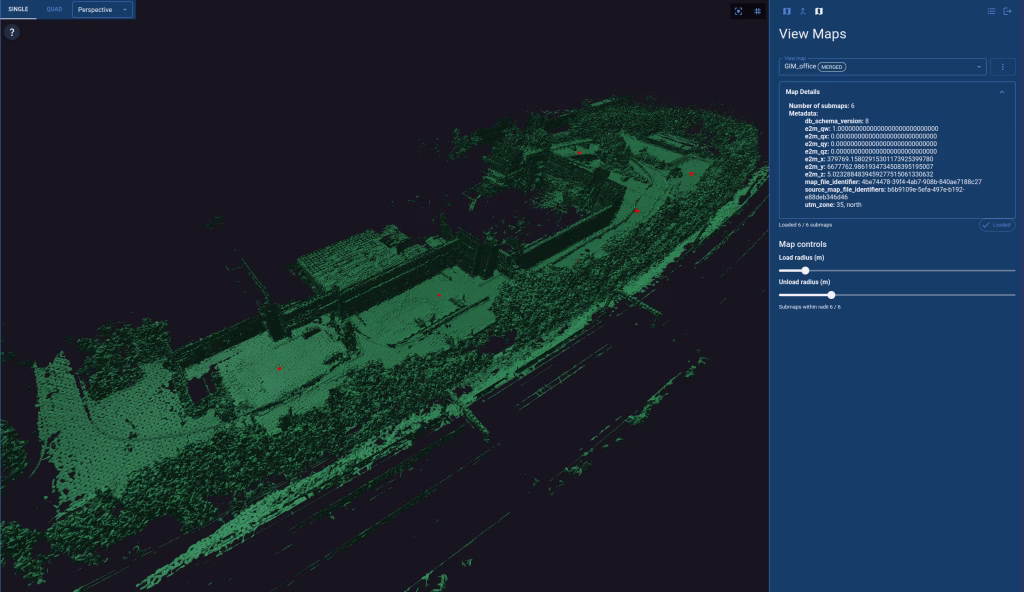Click the Load radius slider handle
The height and width of the screenshot is (592, 1024).
point(805,270)
